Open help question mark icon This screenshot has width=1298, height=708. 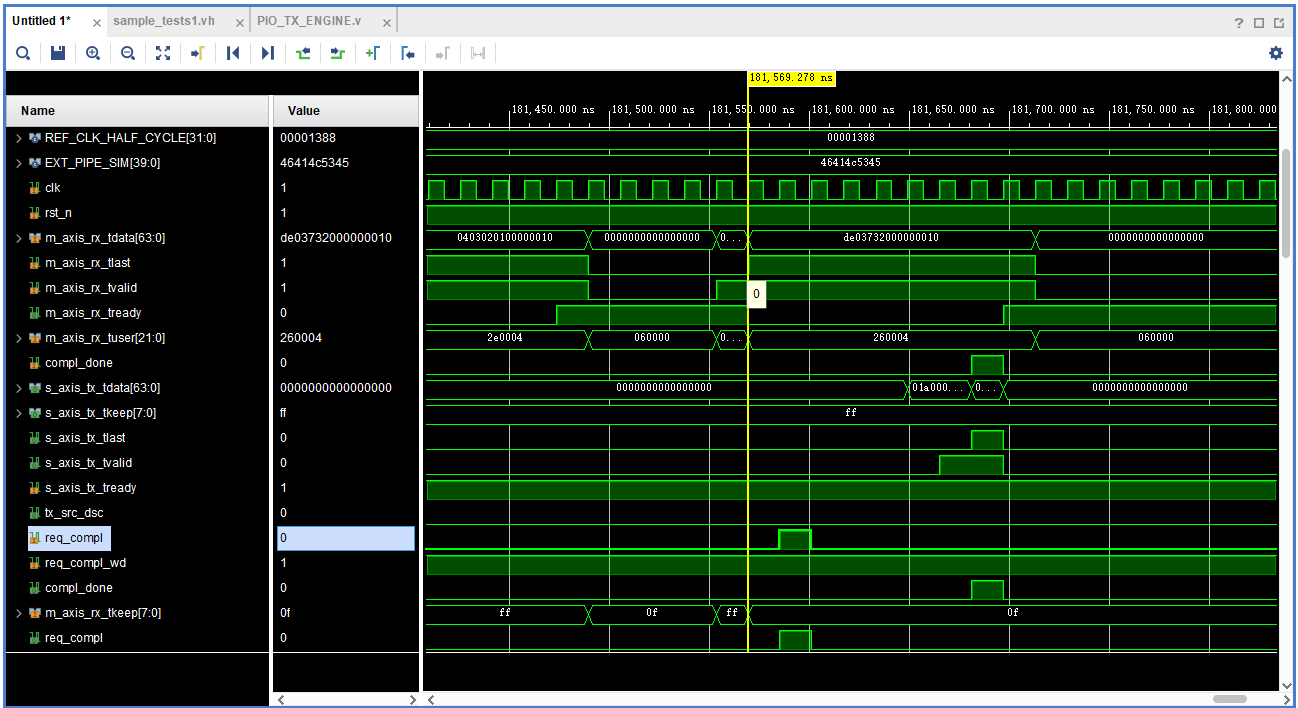[1239, 22]
